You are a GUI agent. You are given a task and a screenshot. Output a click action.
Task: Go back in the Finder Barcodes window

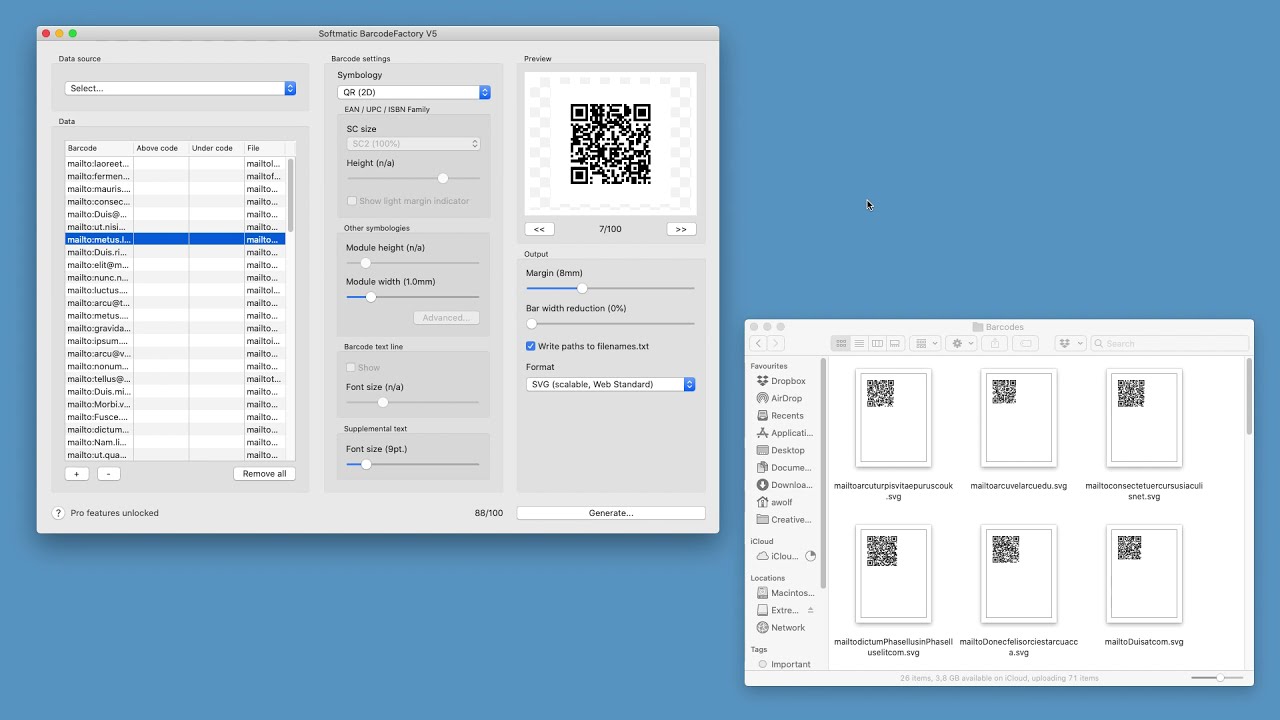(x=758, y=343)
